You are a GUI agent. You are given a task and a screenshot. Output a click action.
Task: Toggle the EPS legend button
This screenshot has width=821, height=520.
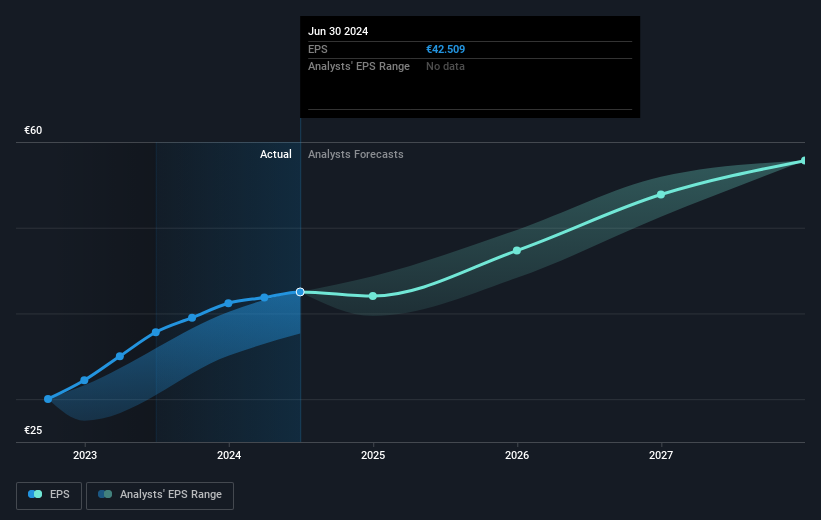49,495
